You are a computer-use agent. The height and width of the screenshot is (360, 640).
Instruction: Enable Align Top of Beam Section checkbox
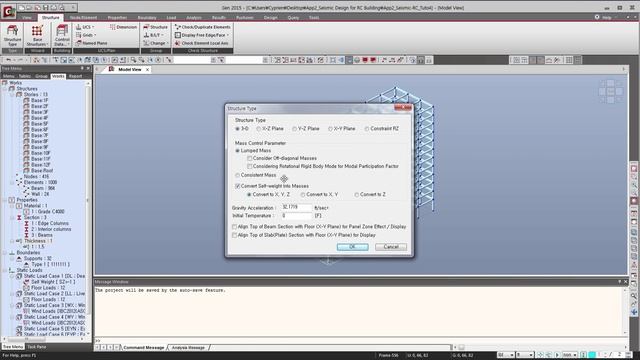pyautogui.click(x=234, y=227)
